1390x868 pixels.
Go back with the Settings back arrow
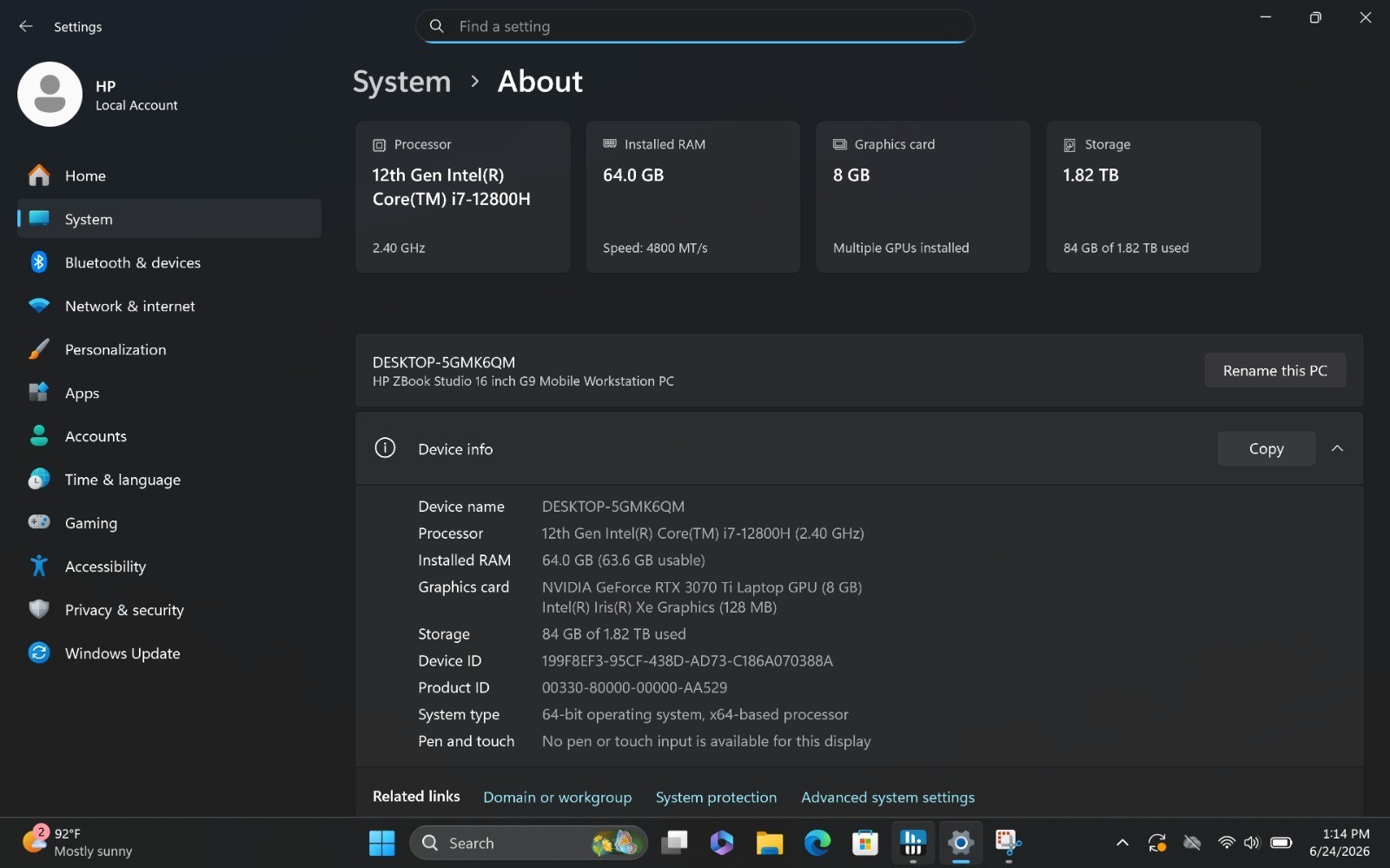(26, 27)
